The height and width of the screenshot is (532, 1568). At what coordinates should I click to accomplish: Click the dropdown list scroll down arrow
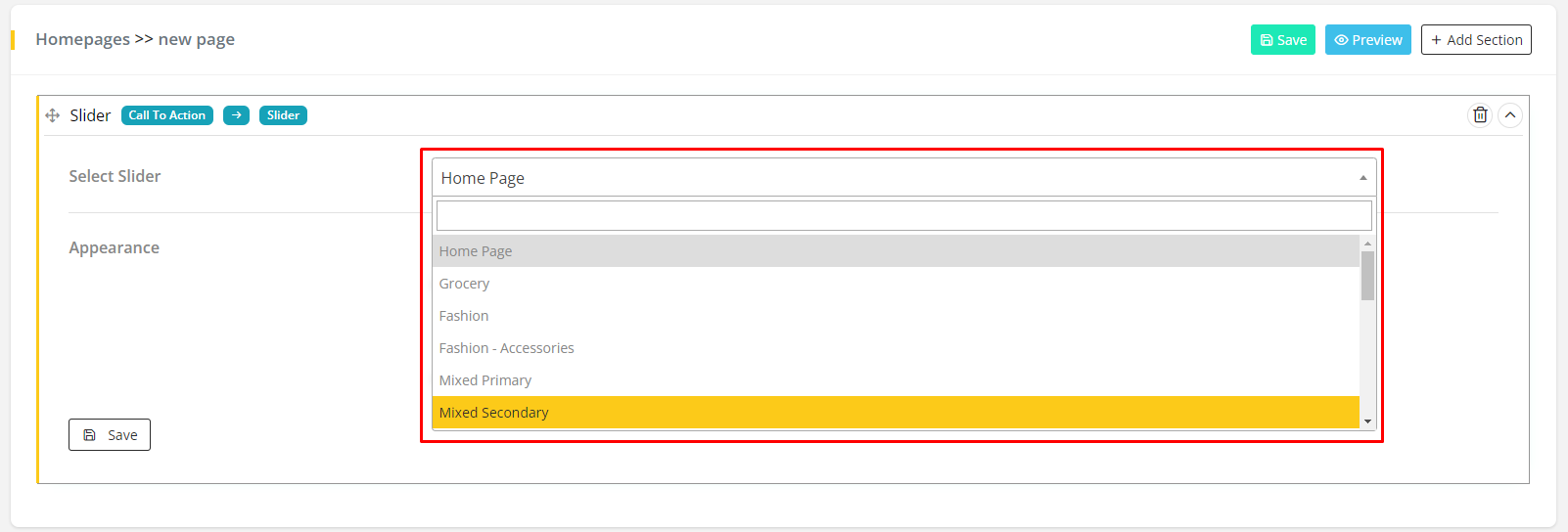1367,421
